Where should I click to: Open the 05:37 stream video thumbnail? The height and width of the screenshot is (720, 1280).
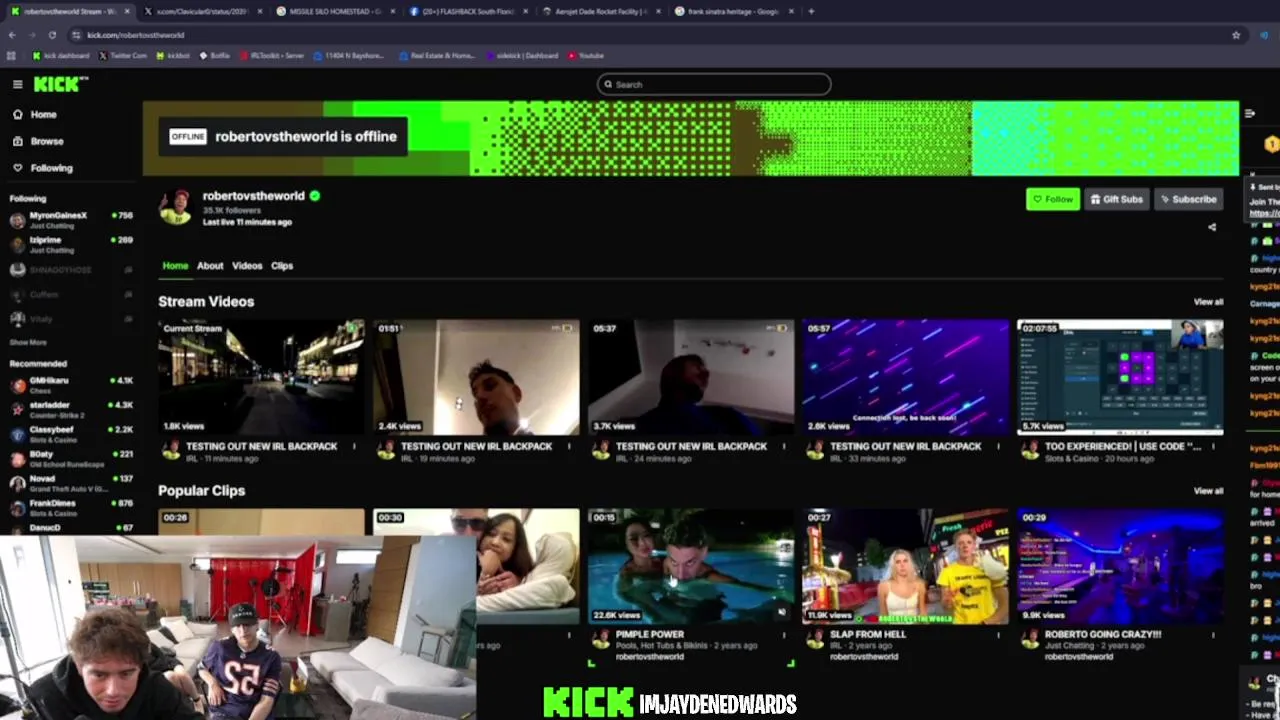pyautogui.click(x=691, y=377)
